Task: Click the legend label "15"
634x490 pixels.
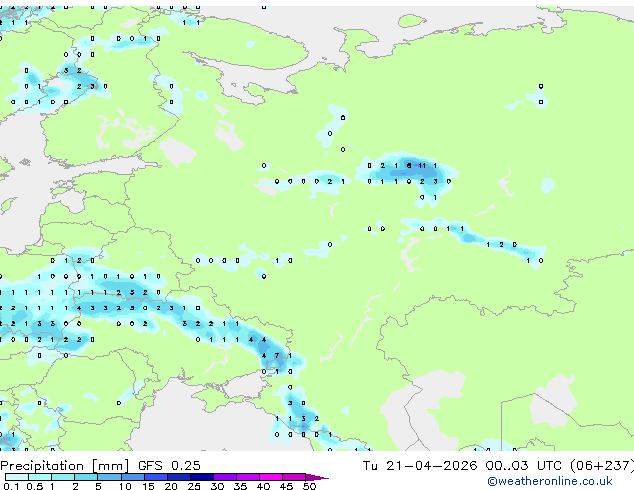Action: pyautogui.click(x=148, y=486)
